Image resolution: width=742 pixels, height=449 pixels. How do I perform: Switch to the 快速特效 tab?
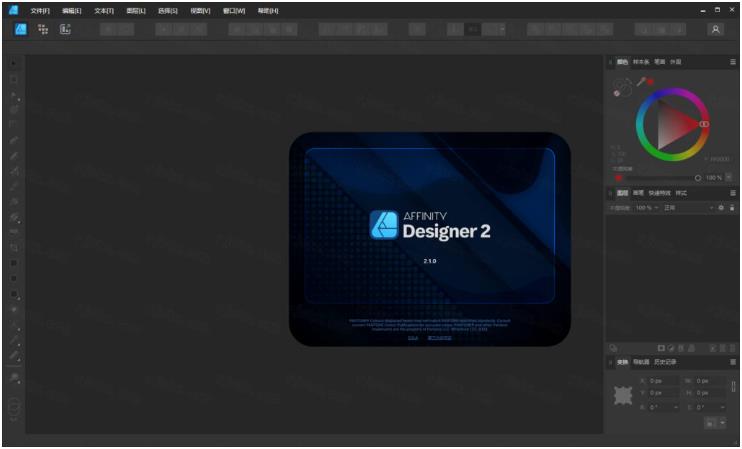coord(659,193)
